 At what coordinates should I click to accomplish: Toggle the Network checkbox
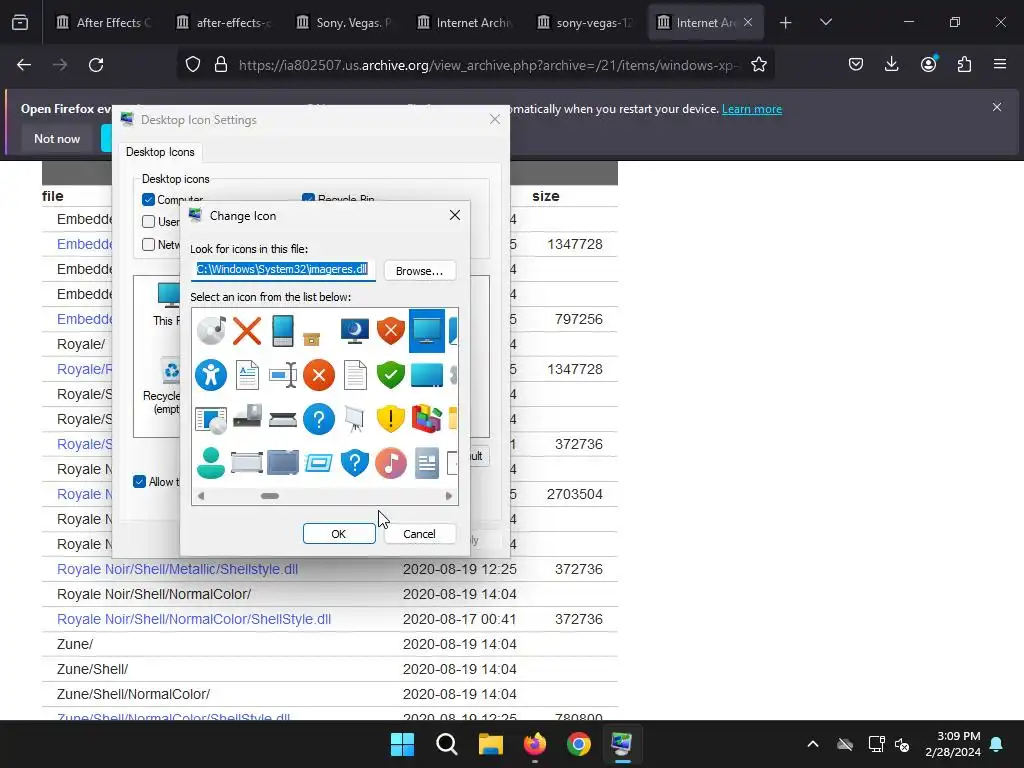[148, 244]
